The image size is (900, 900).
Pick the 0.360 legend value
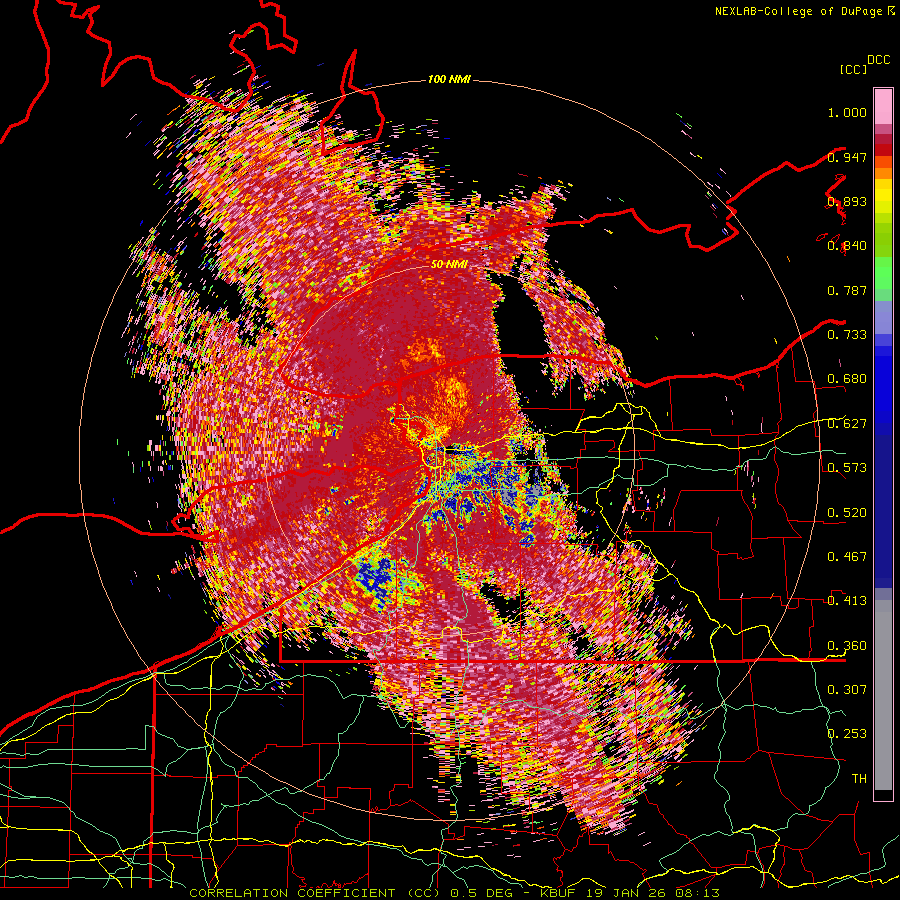847,646
